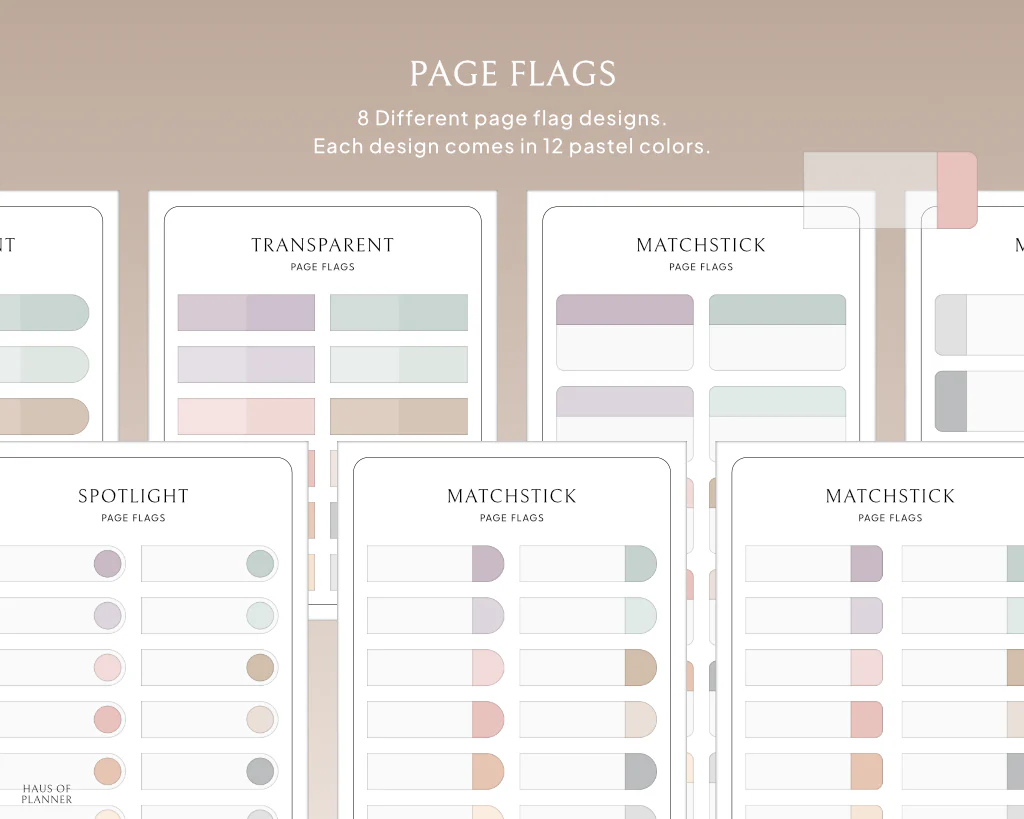
Task: Choose the tan dot on Spotlight sheet
Action: tap(260, 668)
